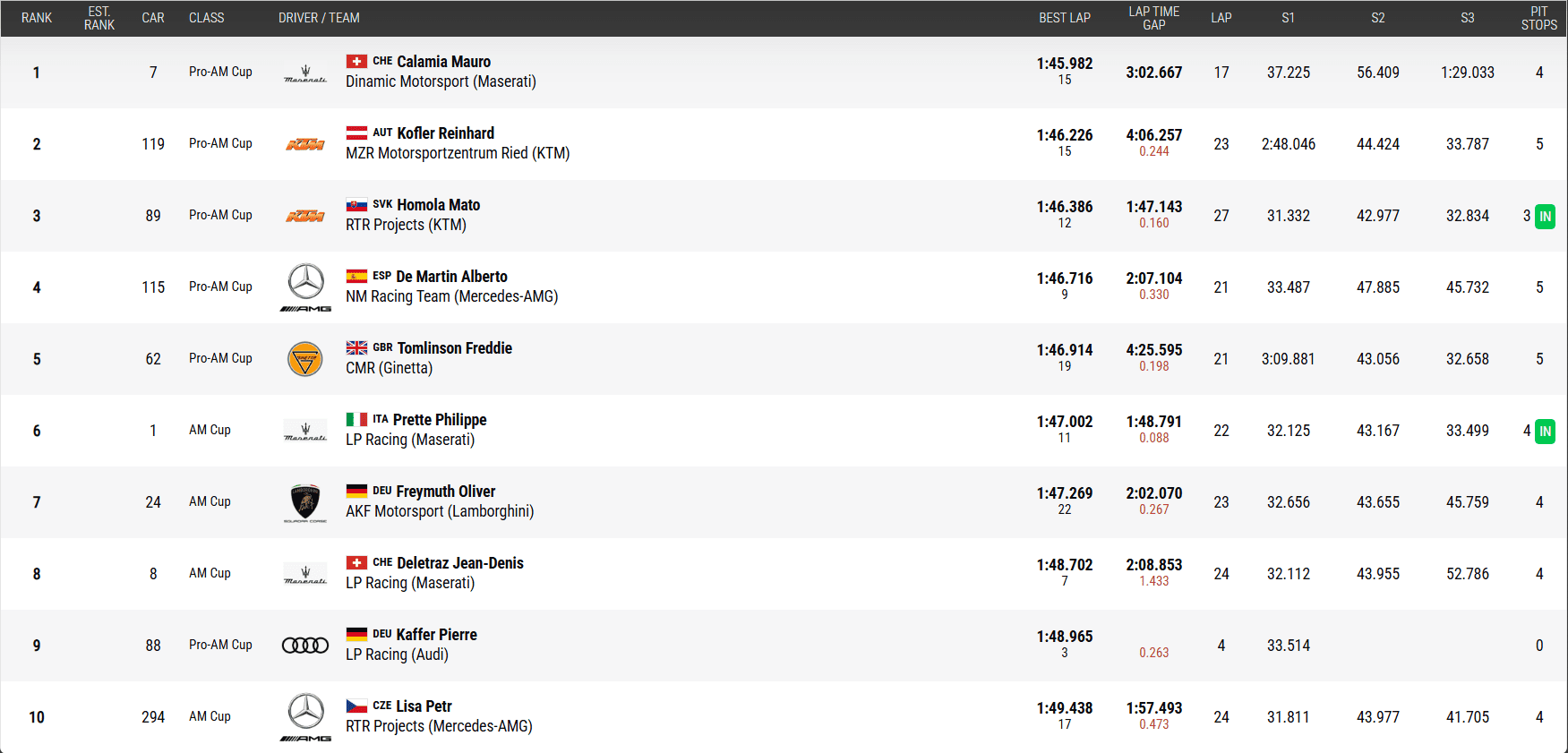Click the PIT STOPS column header

[x=1538, y=18]
